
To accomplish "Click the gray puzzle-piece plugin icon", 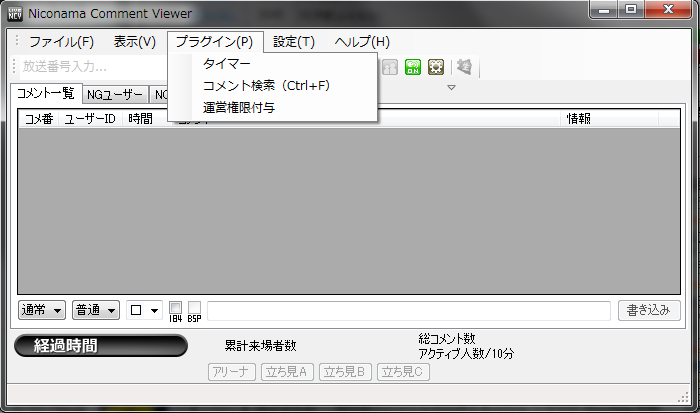I will coord(464,67).
